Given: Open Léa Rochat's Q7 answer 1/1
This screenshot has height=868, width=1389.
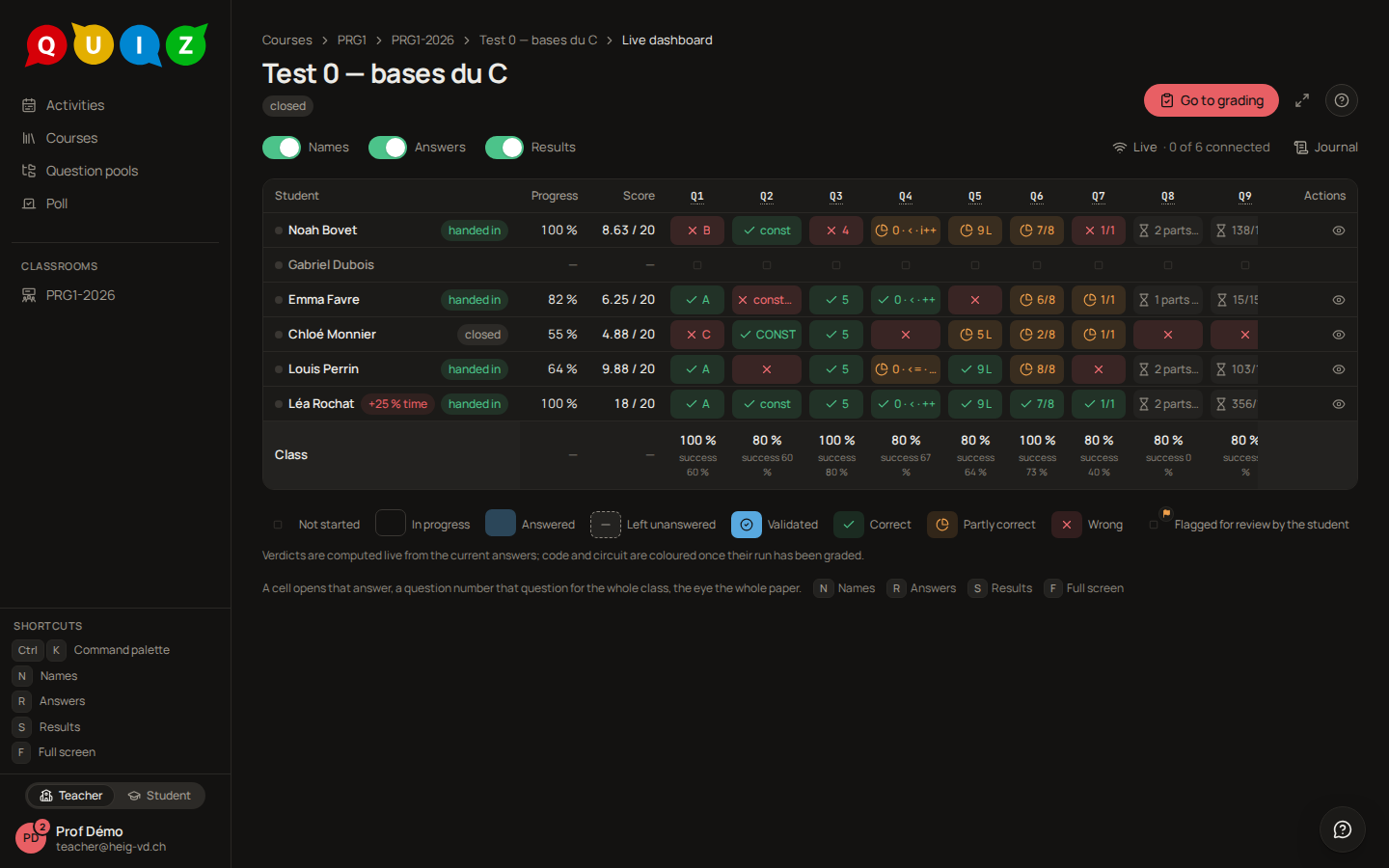Looking at the screenshot, I should tap(1099, 404).
